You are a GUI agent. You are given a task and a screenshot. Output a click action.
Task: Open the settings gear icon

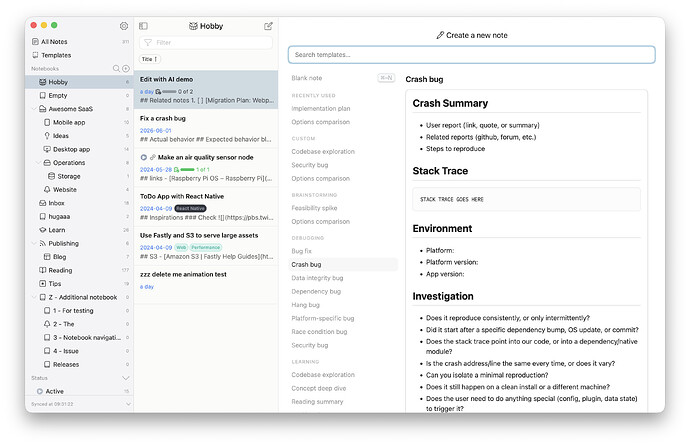[124, 26]
